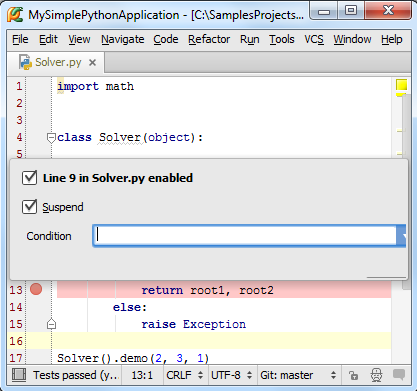Screen dimensions: 417x391
Task: Collapse the class Solver fold marker
Action: 51,138
